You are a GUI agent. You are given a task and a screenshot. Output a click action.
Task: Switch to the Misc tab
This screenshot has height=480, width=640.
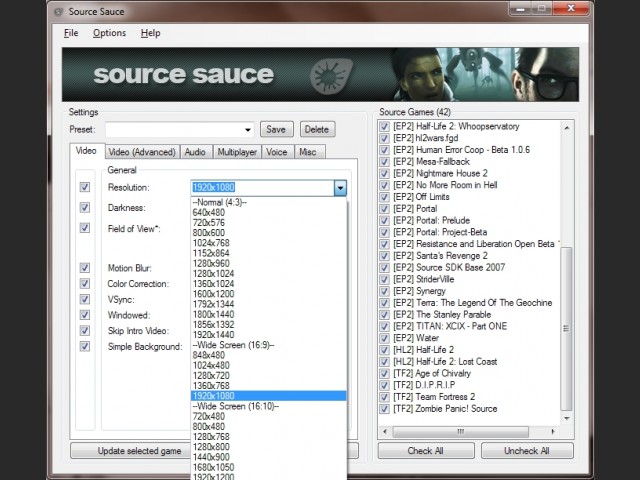(x=308, y=152)
